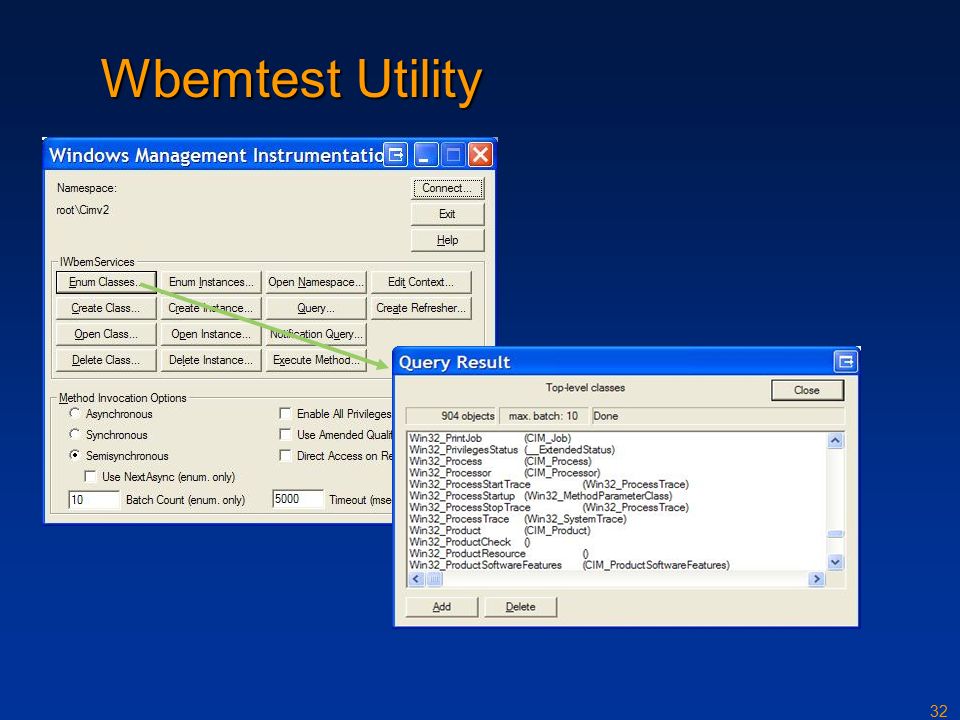Select the Synchronous radio option
The width and height of the screenshot is (960, 720).
75,434
